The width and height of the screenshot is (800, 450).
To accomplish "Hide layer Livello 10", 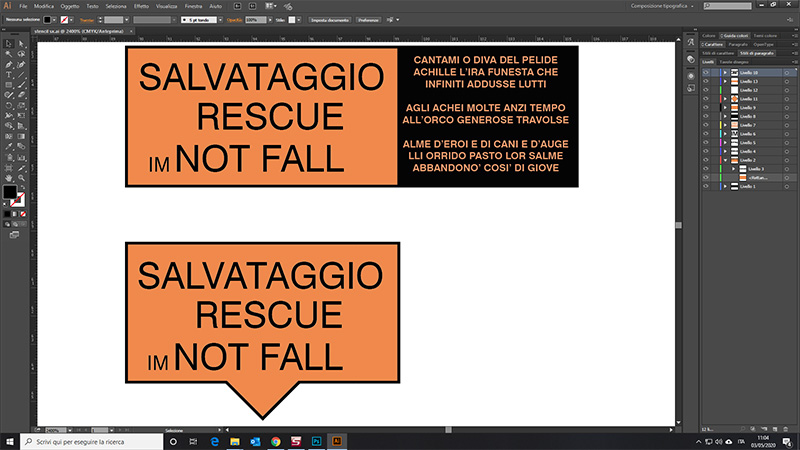I will point(706,73).
